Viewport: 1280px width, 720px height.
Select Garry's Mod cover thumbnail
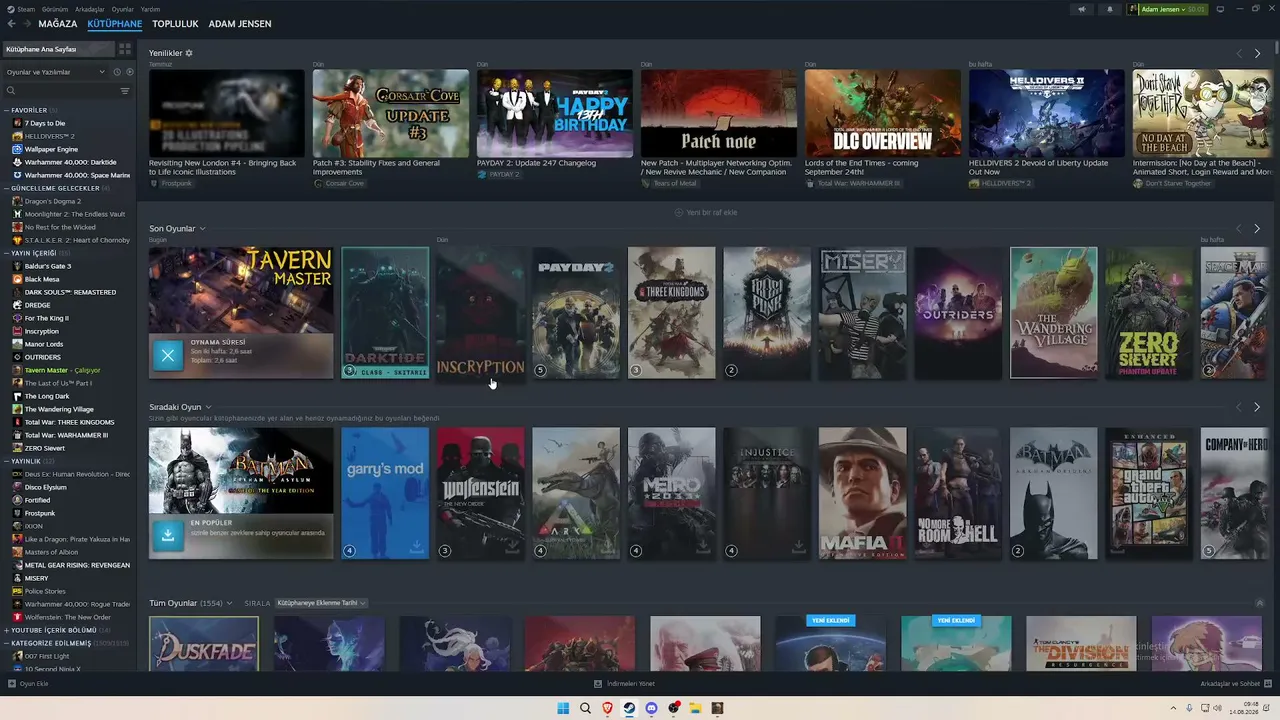click(385, 493)
